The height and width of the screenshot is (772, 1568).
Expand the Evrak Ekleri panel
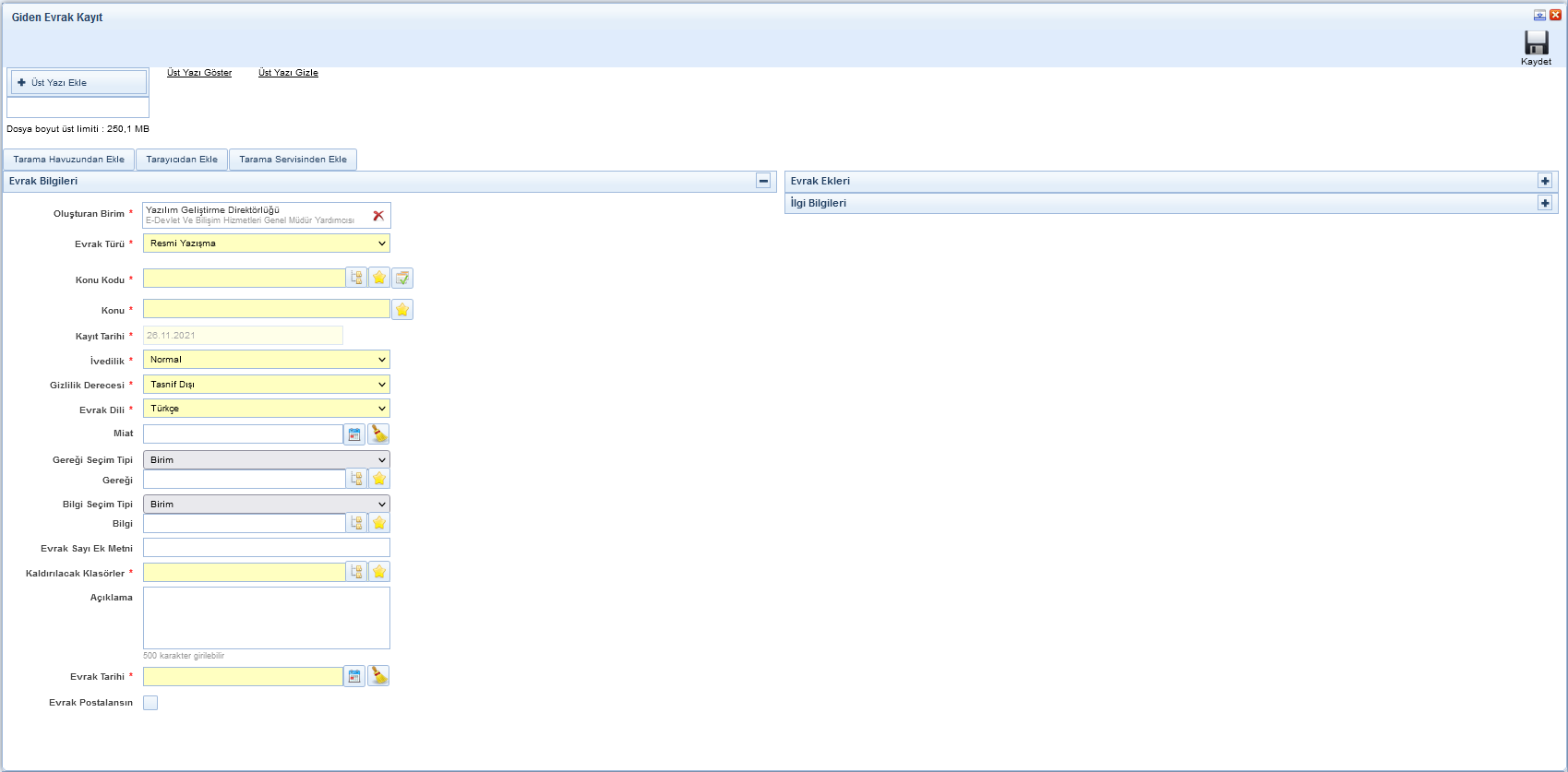1545,181
